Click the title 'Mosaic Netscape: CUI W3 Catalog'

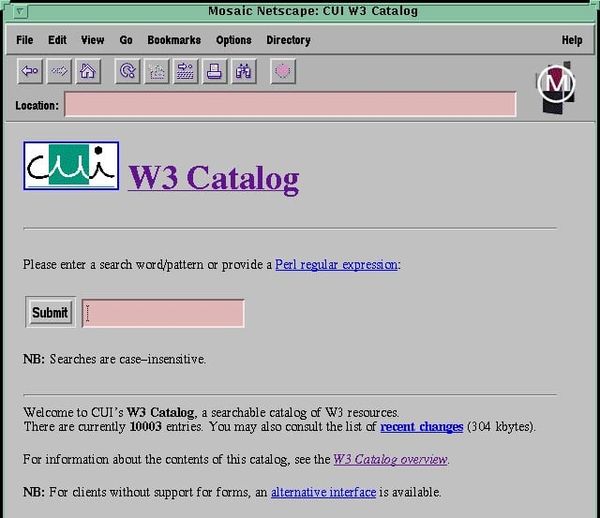coord(313,11)
